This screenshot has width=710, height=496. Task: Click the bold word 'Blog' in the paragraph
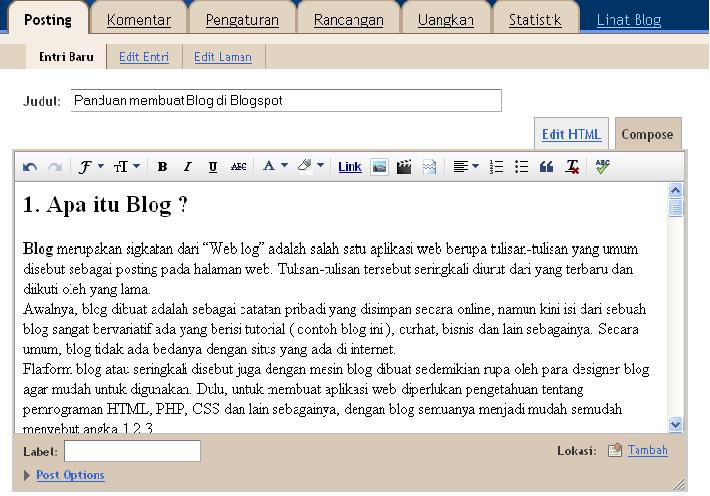click(x=38, y=249)
